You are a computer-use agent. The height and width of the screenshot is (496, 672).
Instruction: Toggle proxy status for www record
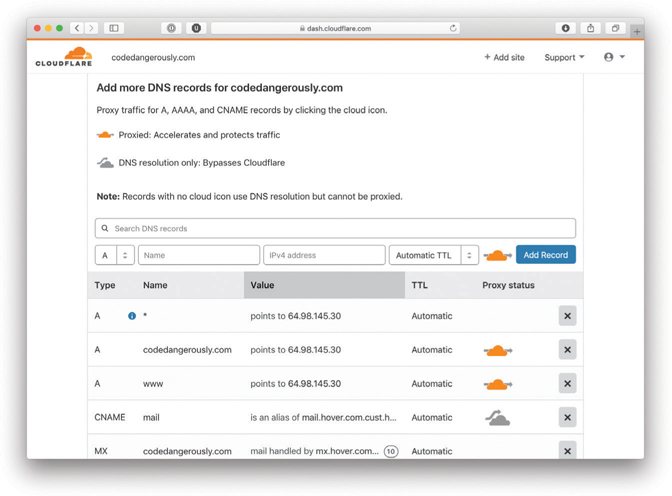(x=497, y=384)
